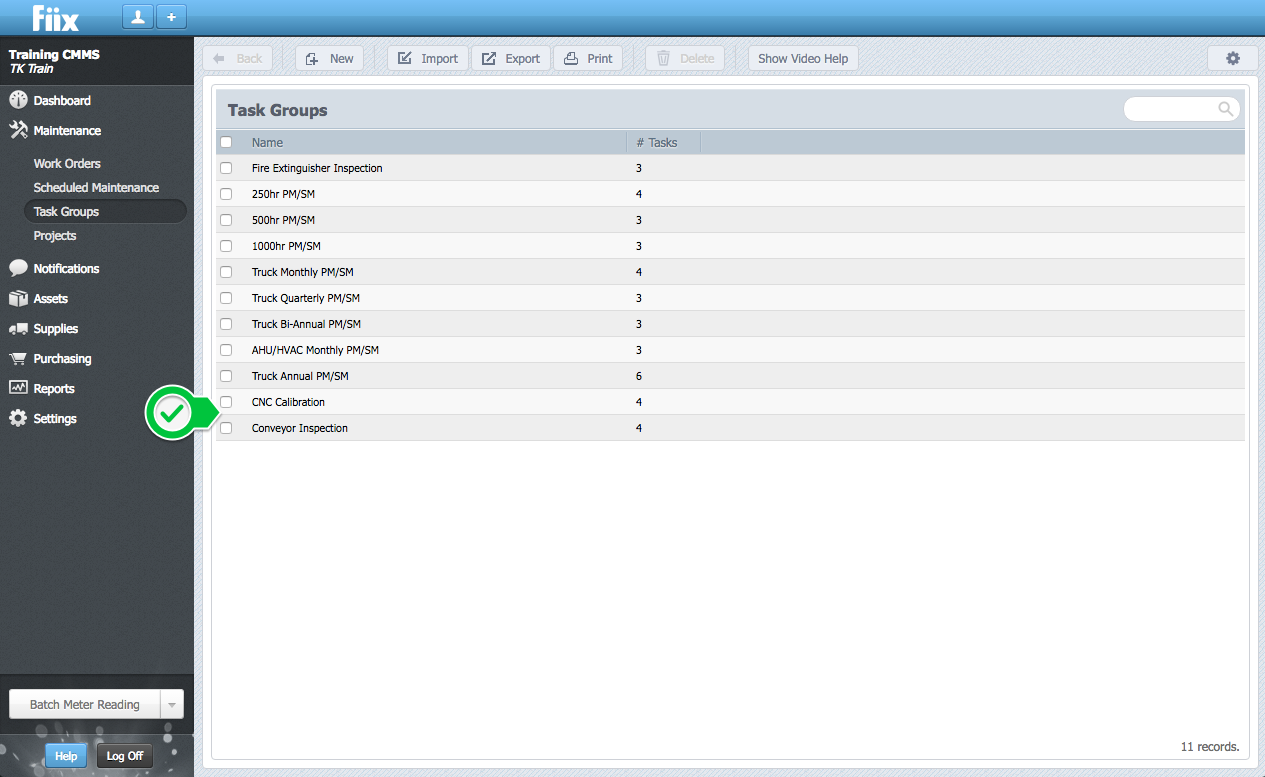This screenshot has width=1265, height=777.
Task: Open the Truck Annual PM/SM task group
Action: (x=300, y=376)
